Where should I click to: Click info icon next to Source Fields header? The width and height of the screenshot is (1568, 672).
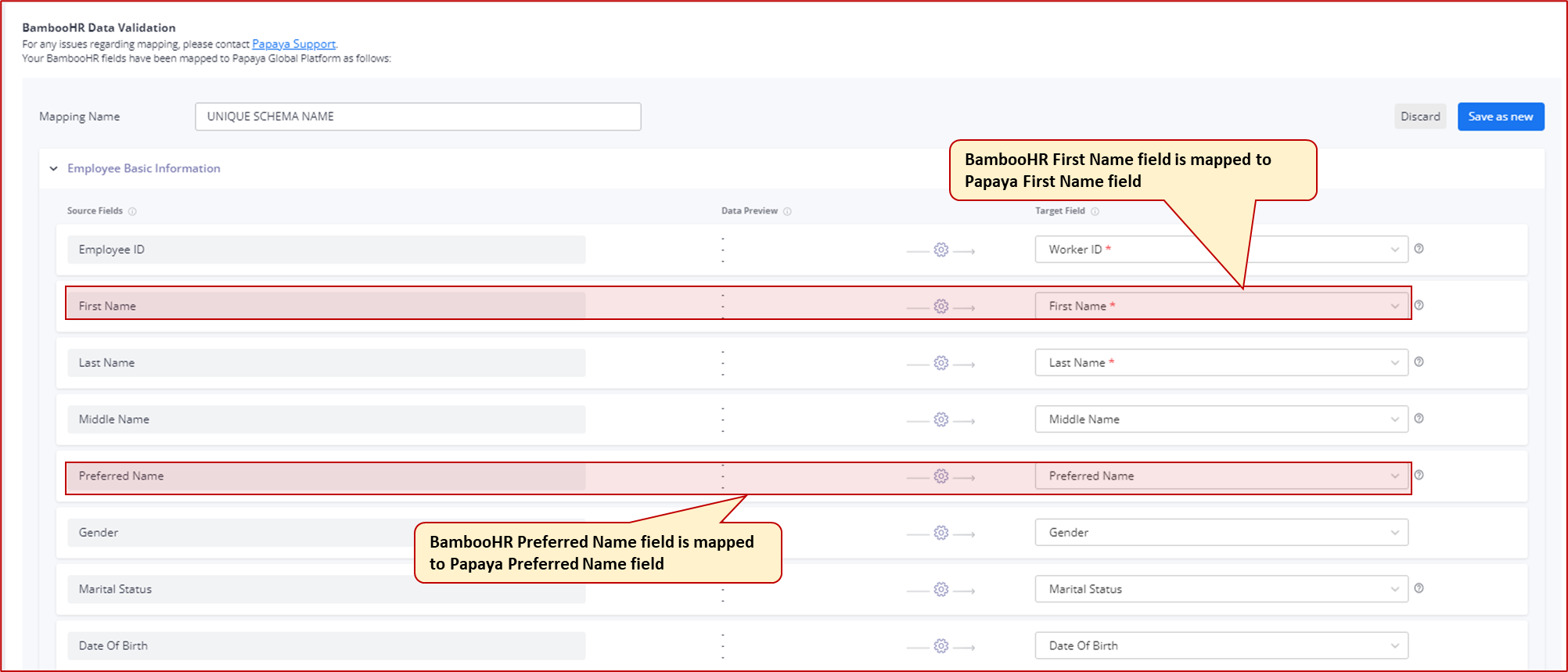pos(132,211)
